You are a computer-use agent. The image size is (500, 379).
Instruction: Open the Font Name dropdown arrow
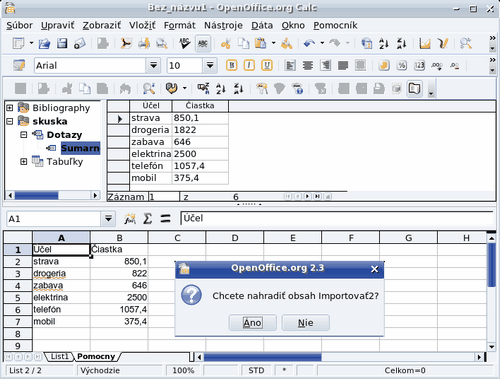[x=153, y=65]
